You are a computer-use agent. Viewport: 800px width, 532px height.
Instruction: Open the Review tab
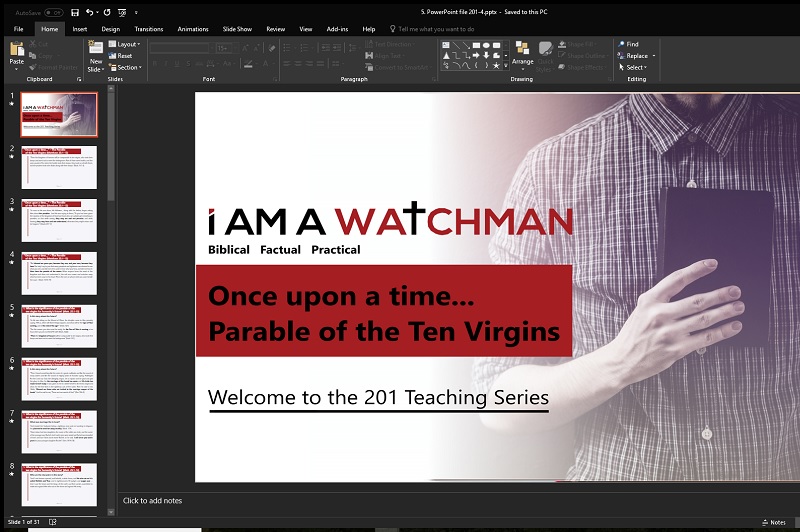click(276, 29)
